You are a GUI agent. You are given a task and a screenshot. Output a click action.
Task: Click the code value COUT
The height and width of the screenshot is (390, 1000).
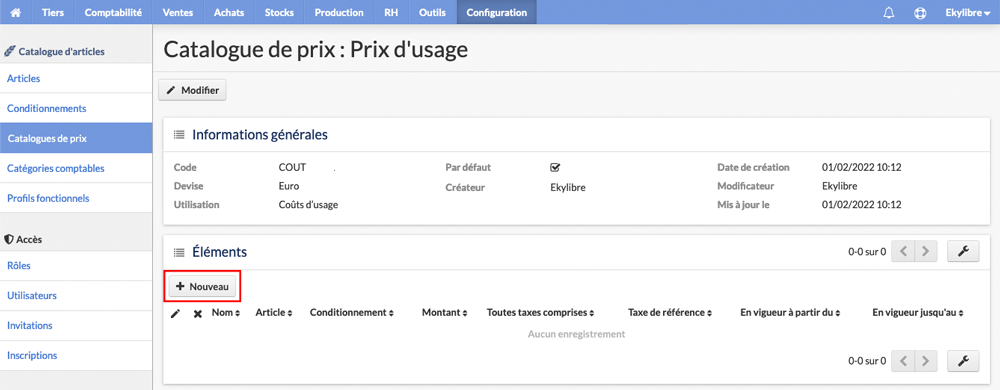pos(293,168)
